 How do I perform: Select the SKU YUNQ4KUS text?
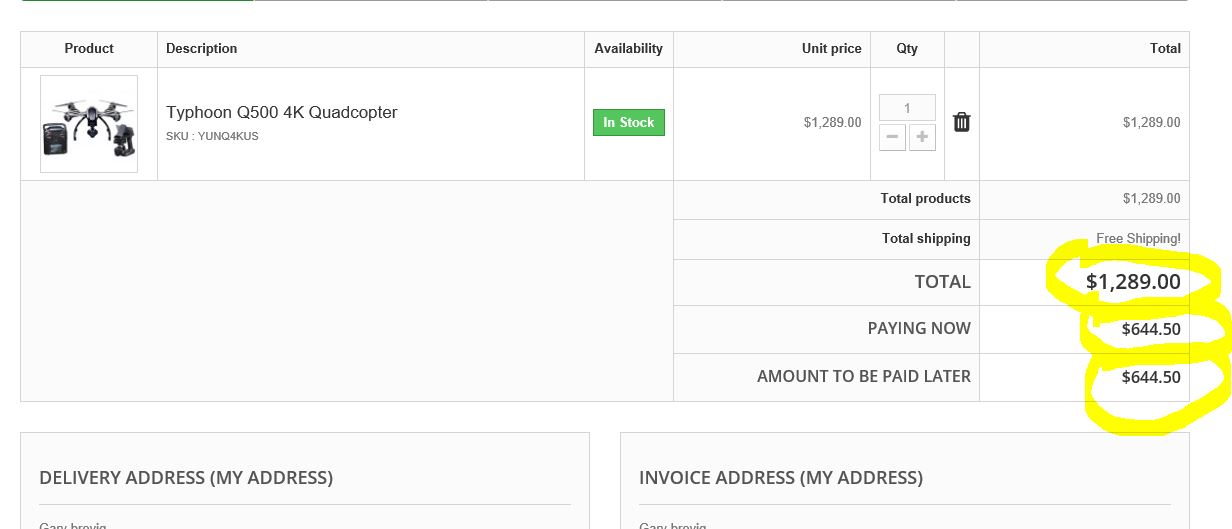[x=212, y=136]
